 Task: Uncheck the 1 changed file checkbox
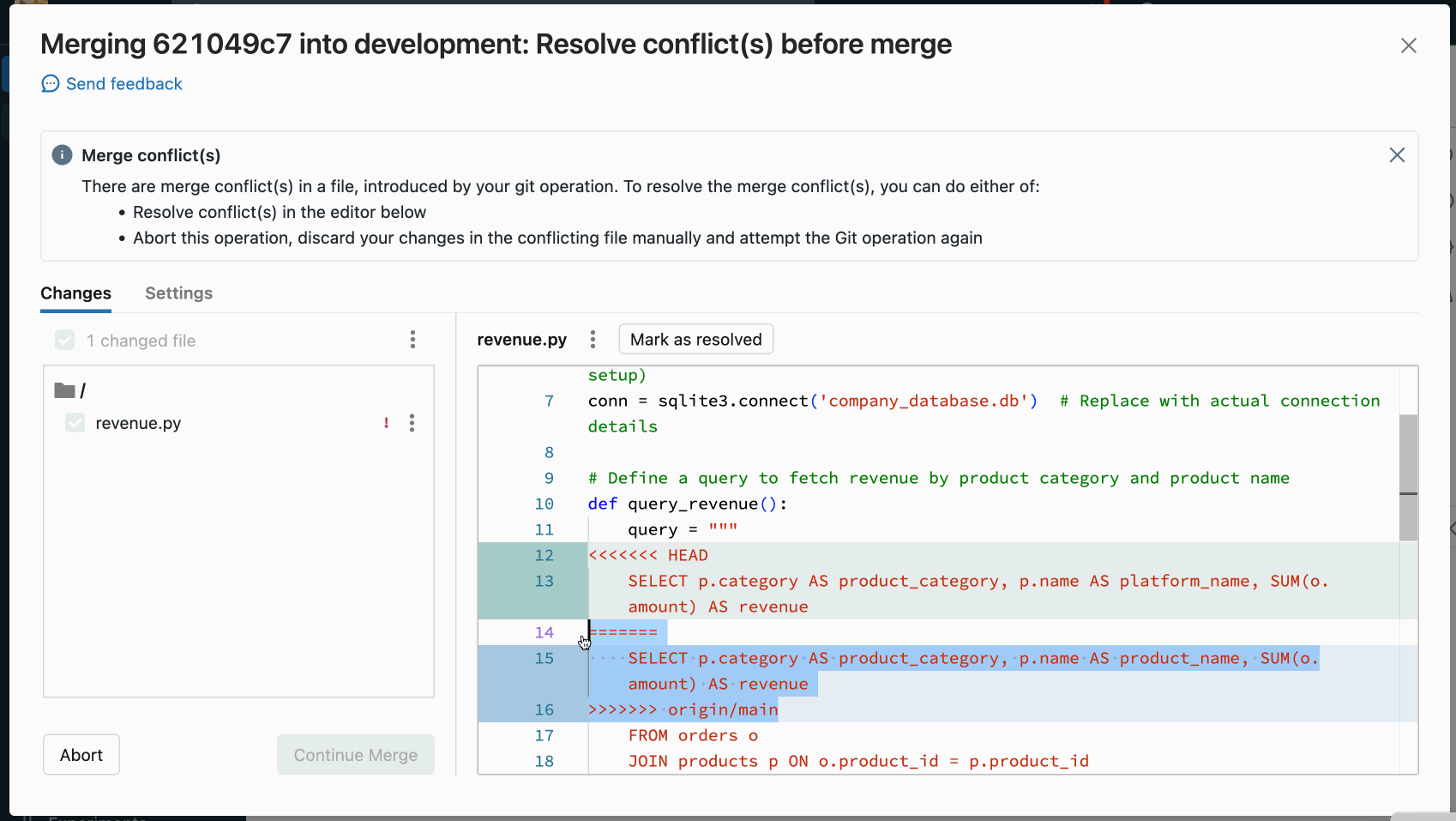64,340
